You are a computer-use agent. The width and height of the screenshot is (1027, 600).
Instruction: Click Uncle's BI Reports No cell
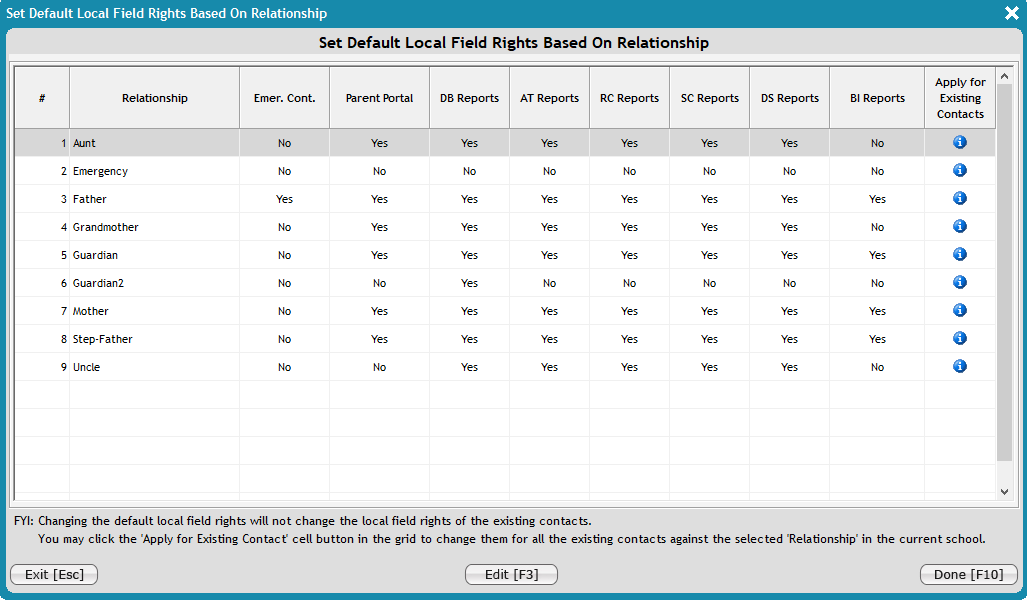[x=877, y=367]
